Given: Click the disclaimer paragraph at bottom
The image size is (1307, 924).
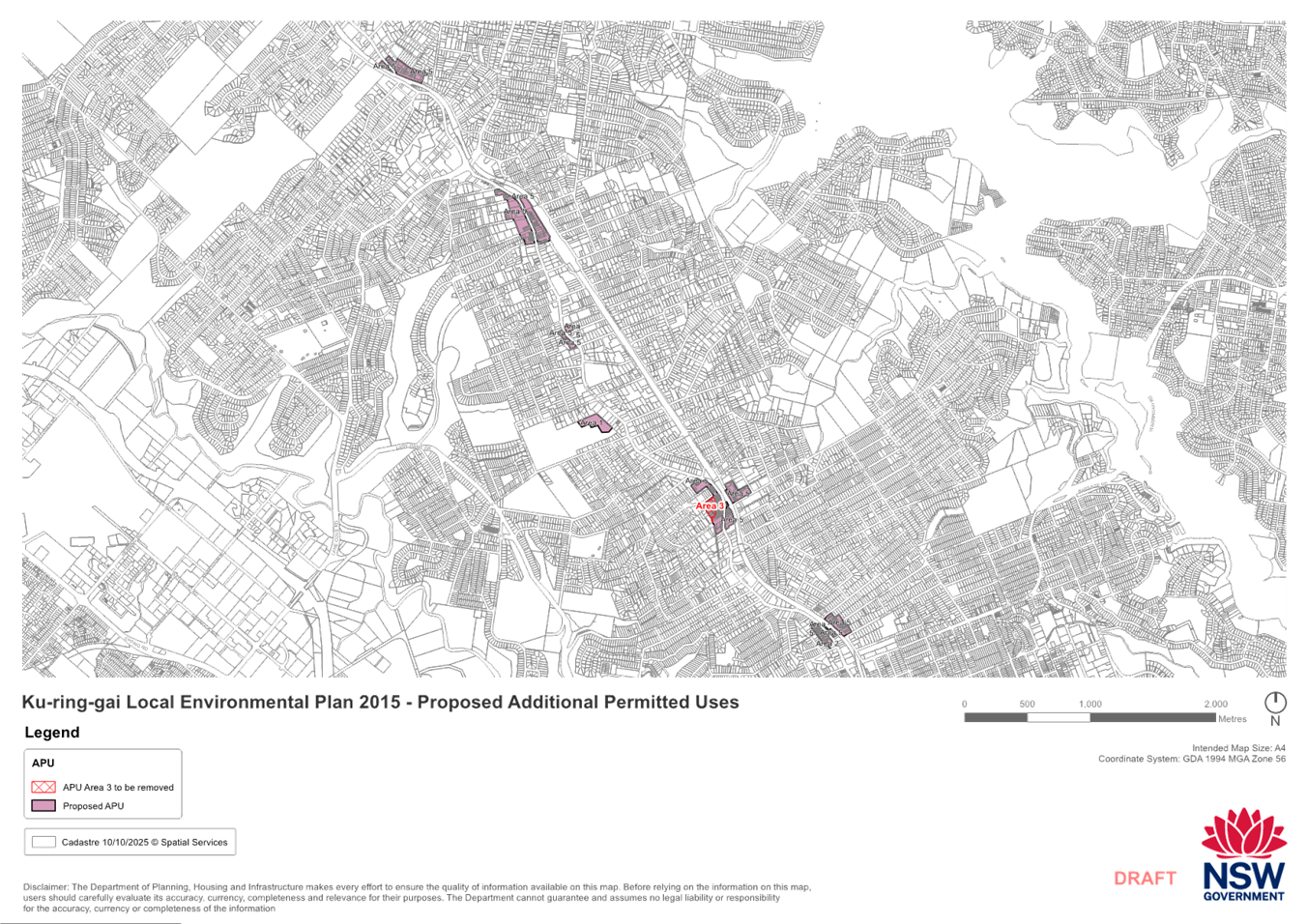Looking at the screenshot, I should click(x=416, y=897).
